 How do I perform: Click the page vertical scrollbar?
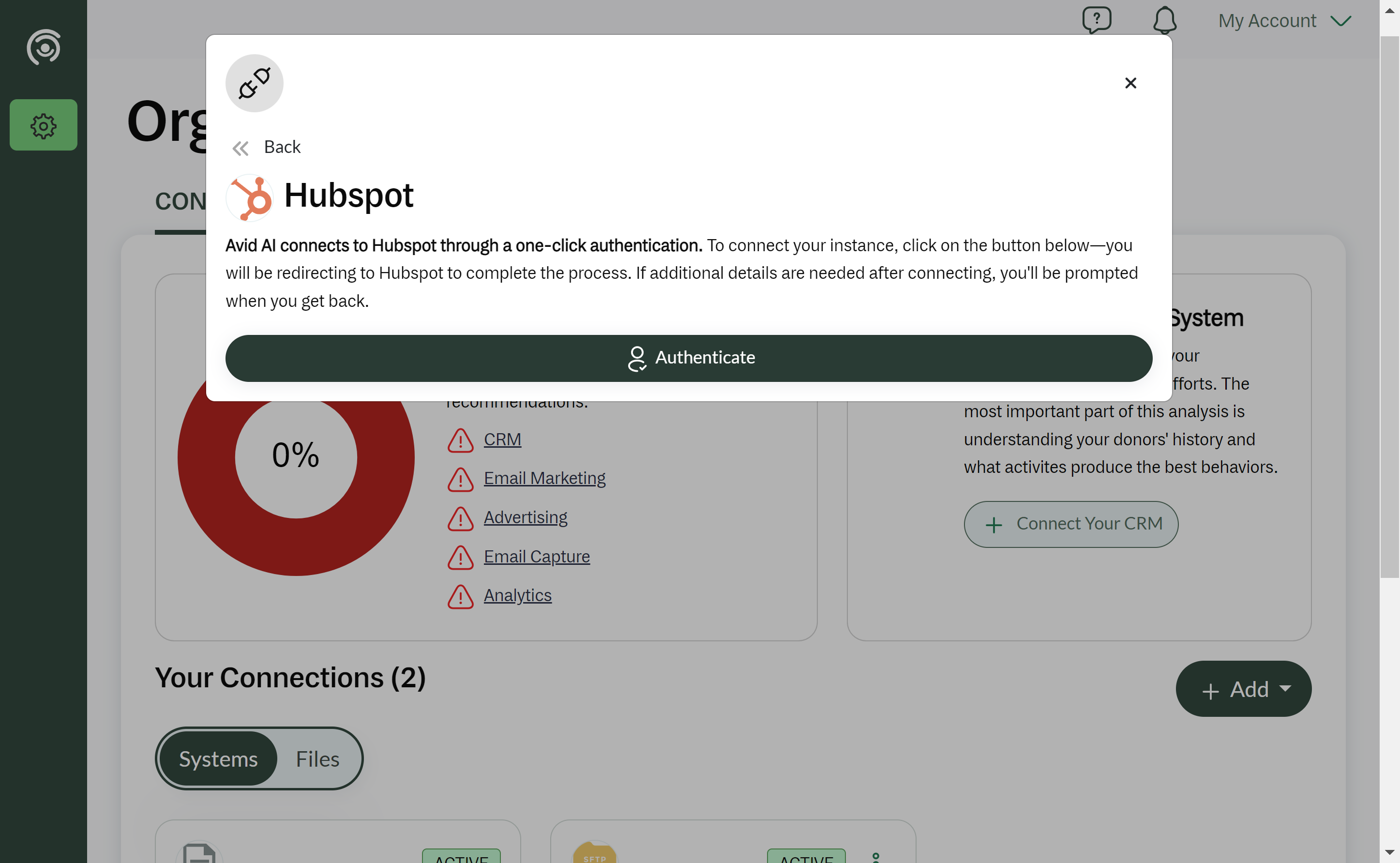point(1390,307)
